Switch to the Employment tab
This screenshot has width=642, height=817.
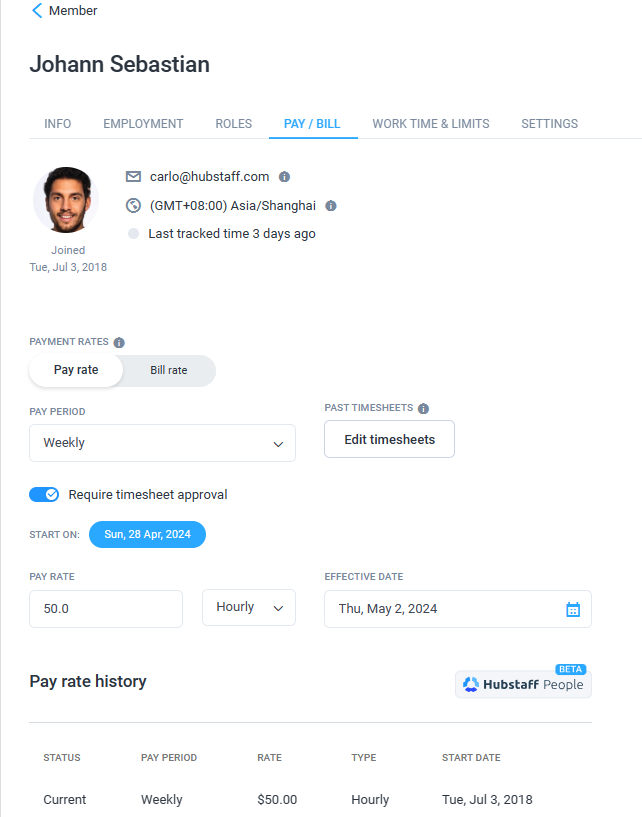(x=143, y=124)
